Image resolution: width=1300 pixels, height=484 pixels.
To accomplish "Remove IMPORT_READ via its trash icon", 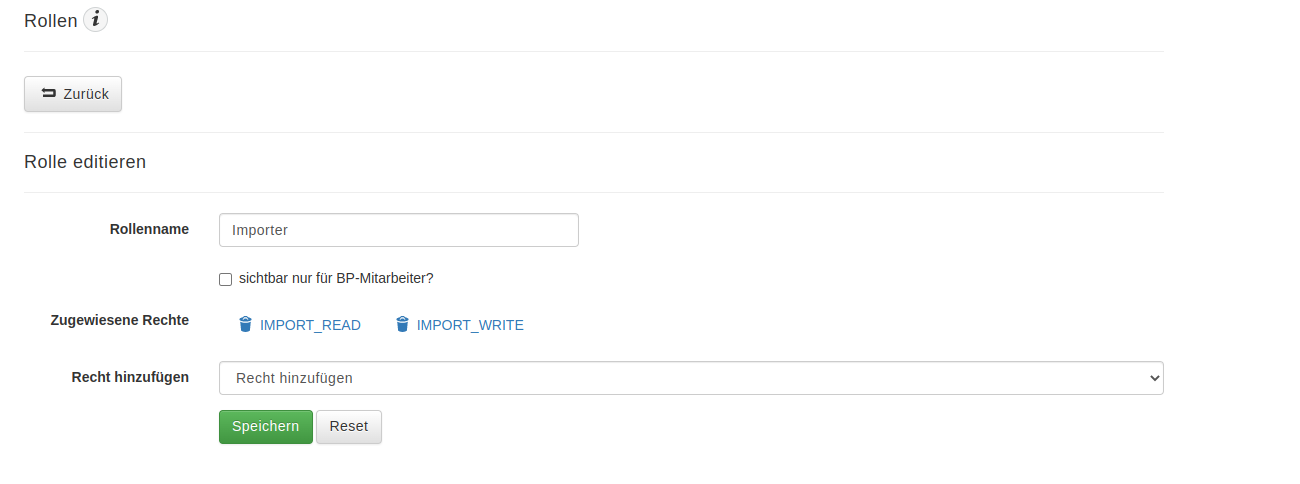I will [245, 324].
